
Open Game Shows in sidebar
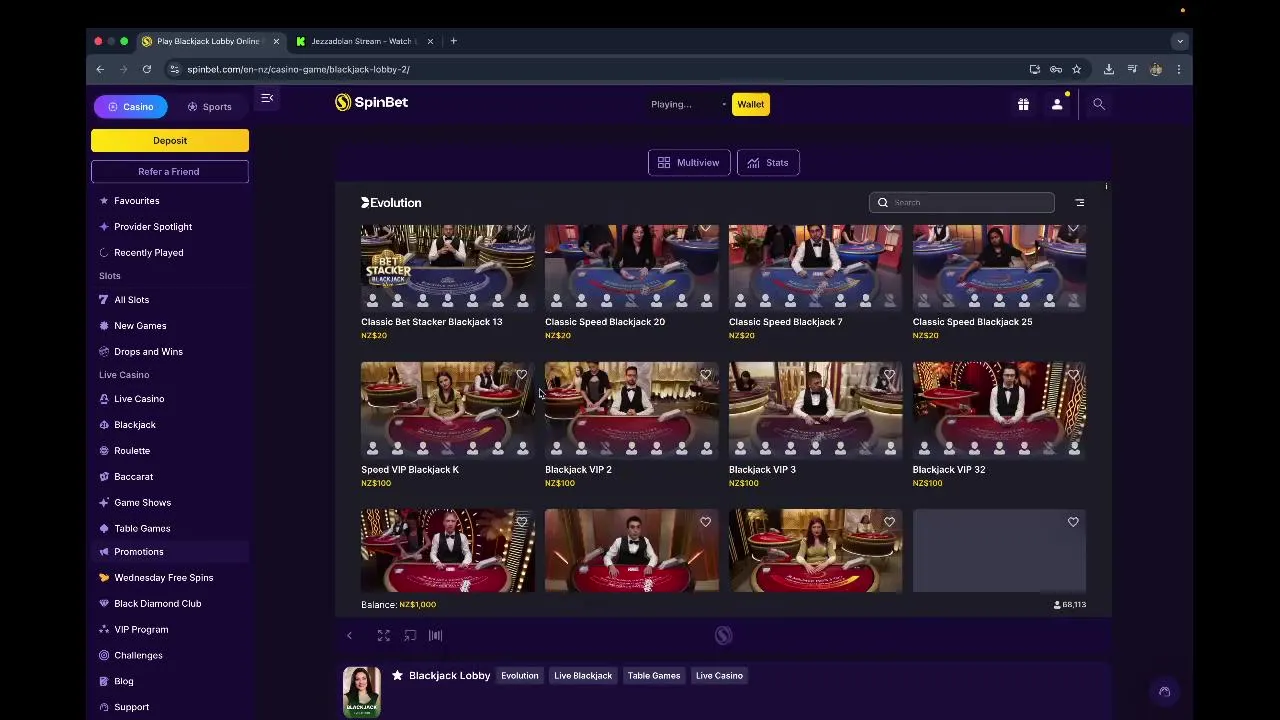tap(142, 503)
